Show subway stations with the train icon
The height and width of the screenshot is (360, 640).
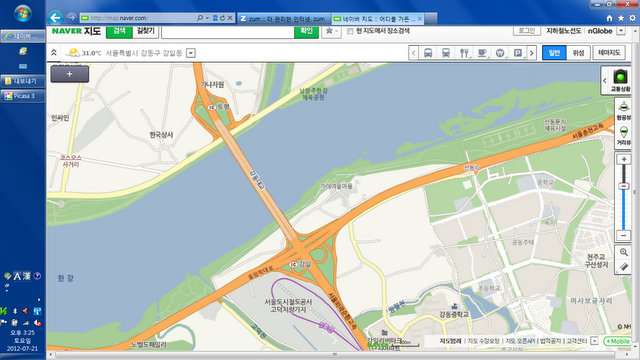pyautogui.click(x=446, y=53)
